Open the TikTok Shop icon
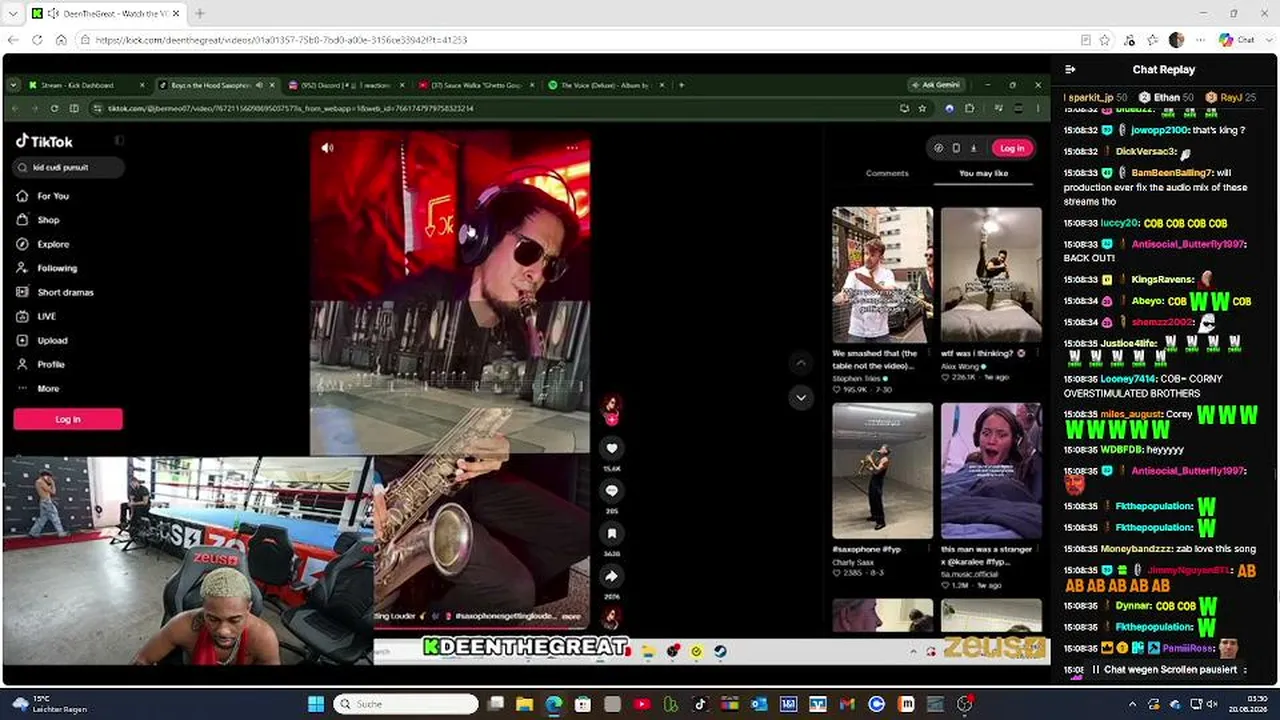 (22, 220)
